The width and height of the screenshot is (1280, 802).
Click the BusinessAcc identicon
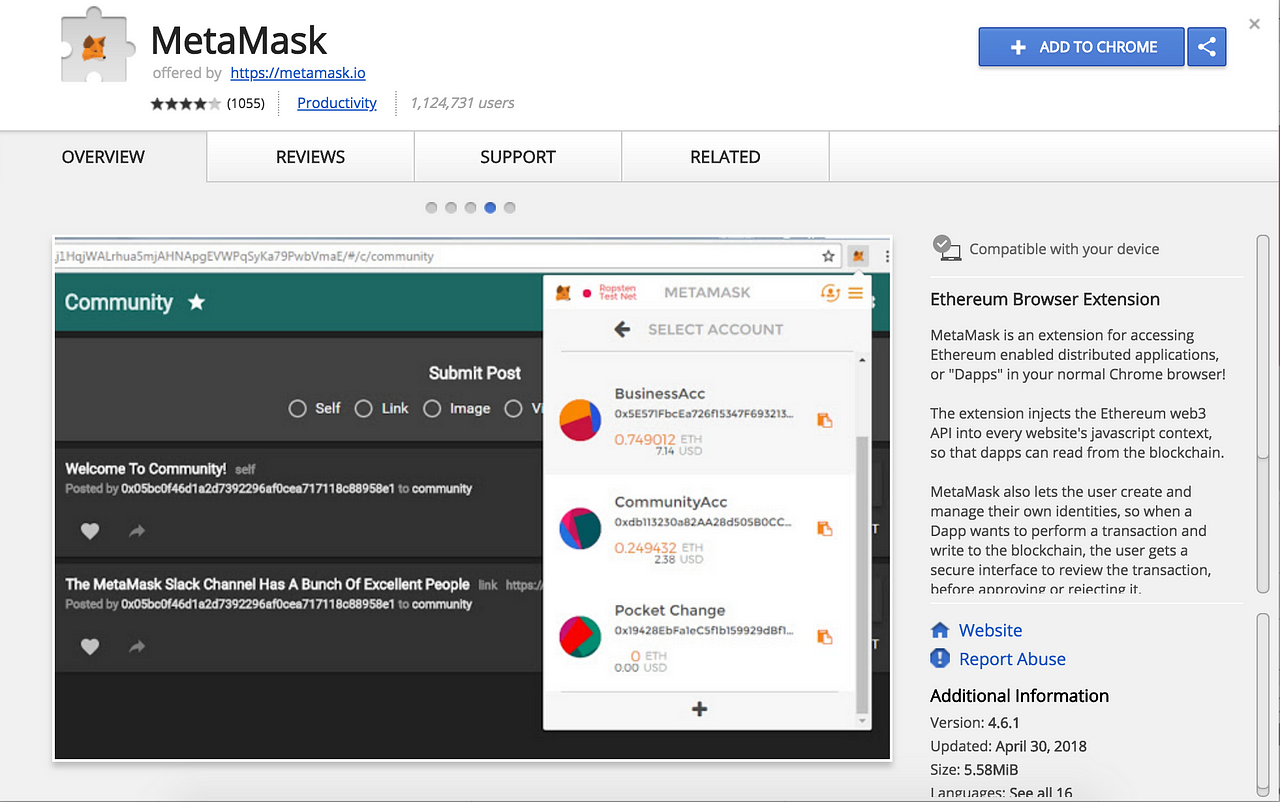(x=580, y=420)
